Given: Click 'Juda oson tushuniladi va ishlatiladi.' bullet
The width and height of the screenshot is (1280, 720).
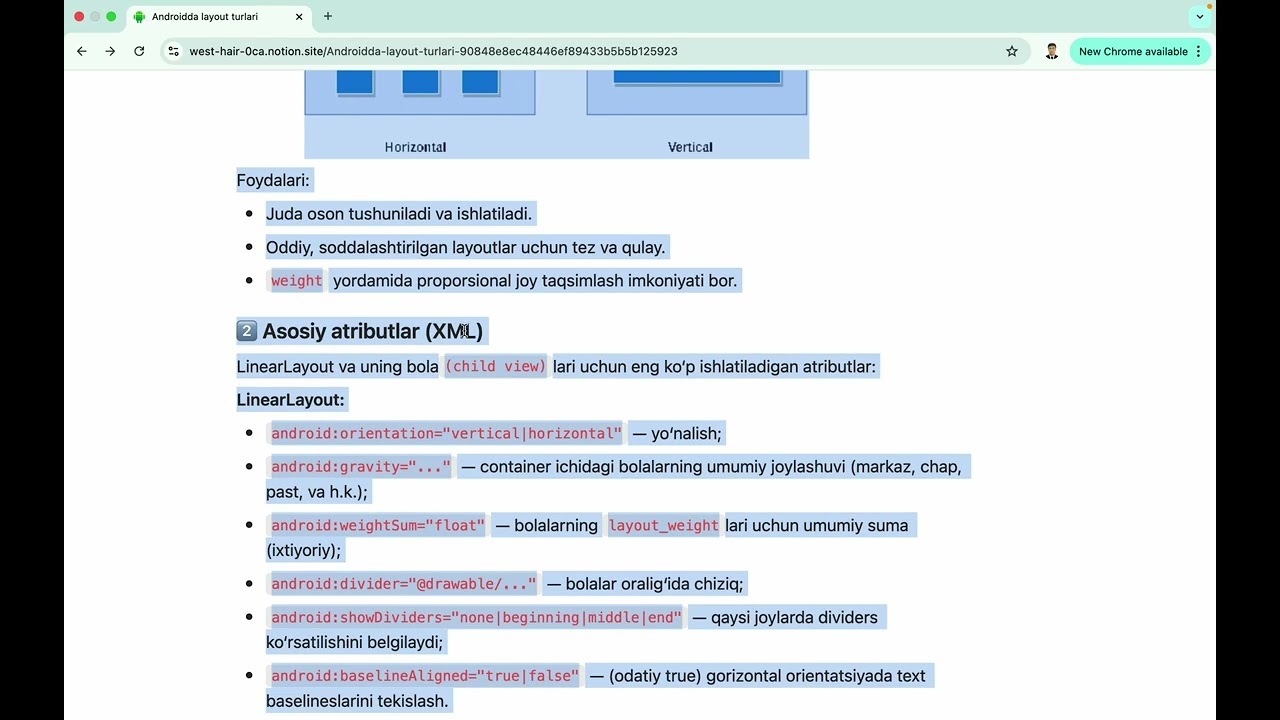Looking at the screenshot, I should click(399, 213).
